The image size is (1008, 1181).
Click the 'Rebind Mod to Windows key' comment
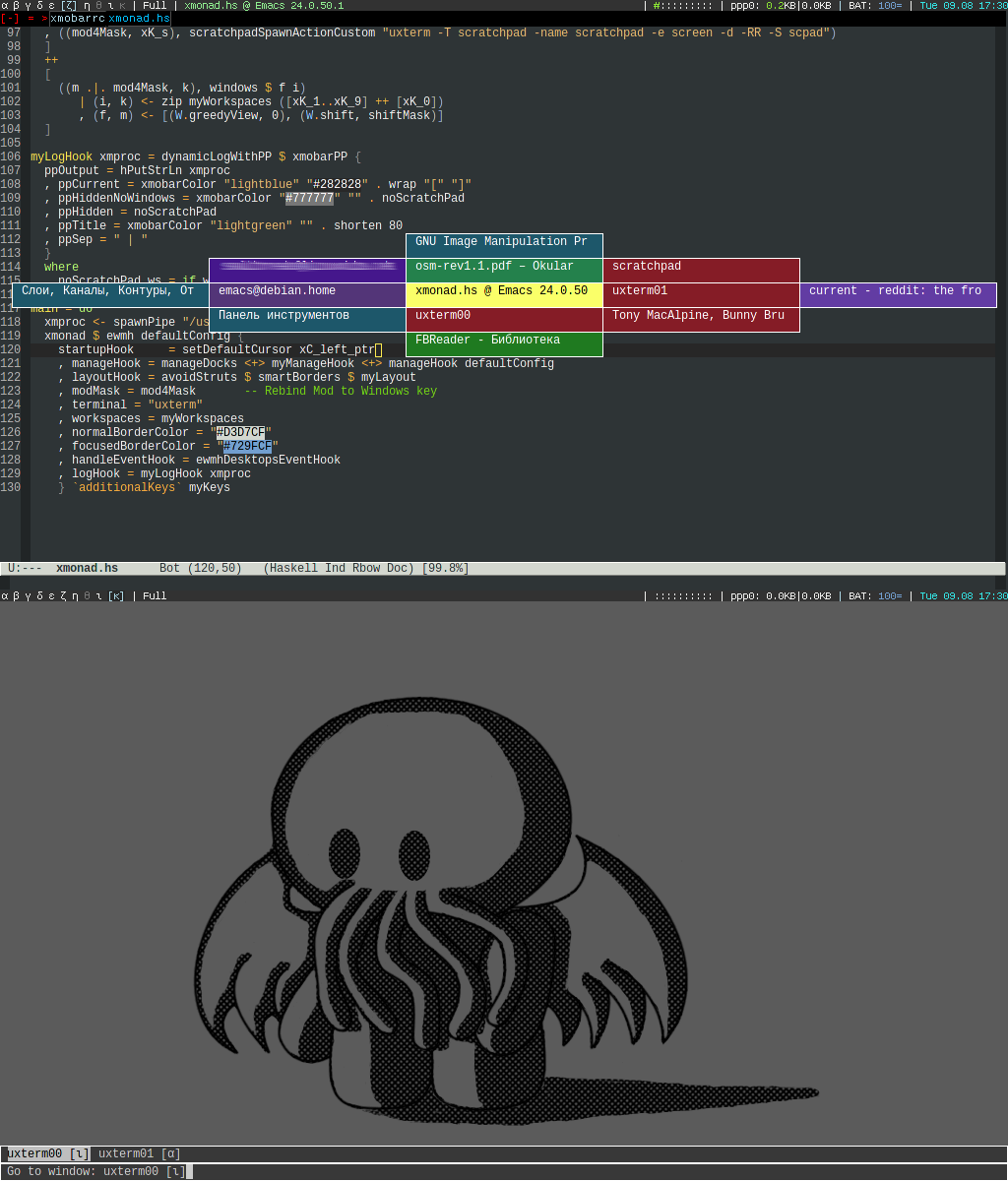[x=341, y=391]
